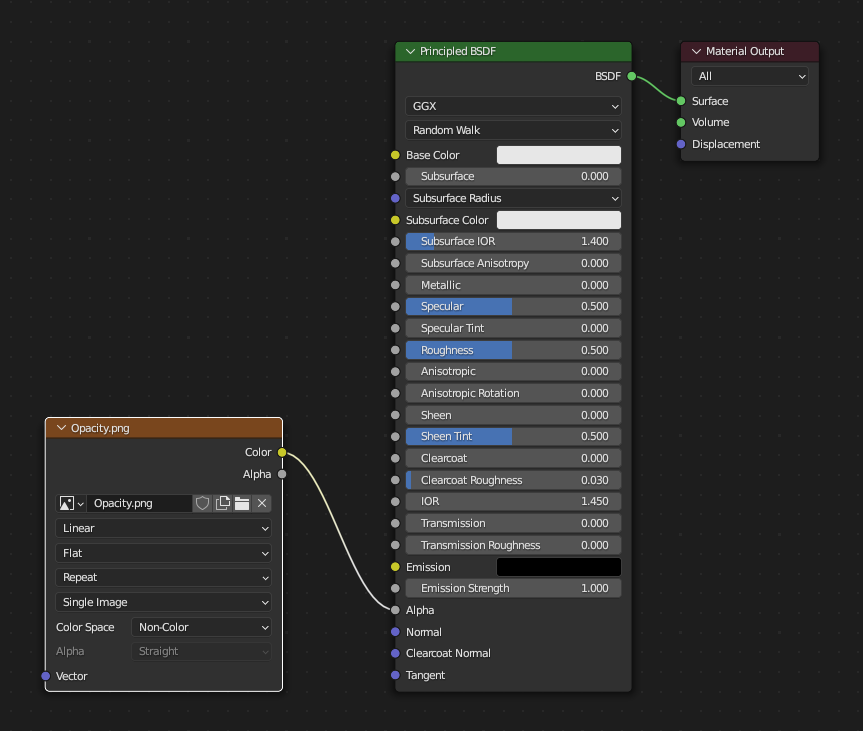Image resolution: width=863 pixels, height=731 pixels.
Task: Click the black Emission color swatch
Action: pos(559,567)
